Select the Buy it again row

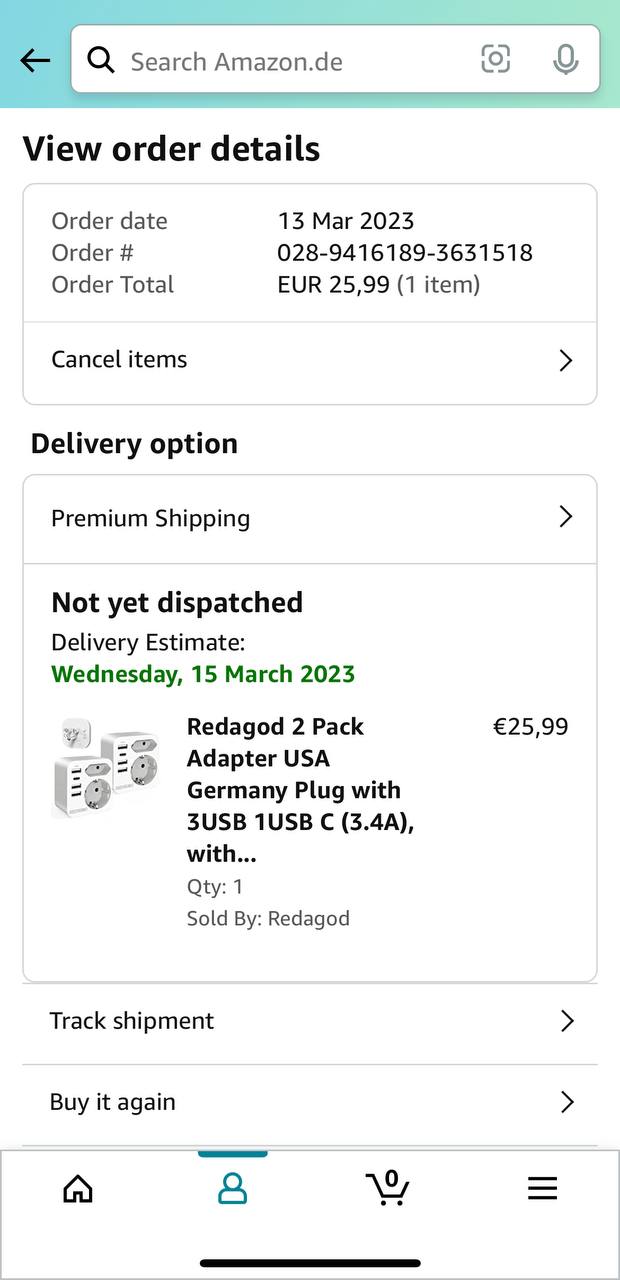click(x=300, y=1102)
